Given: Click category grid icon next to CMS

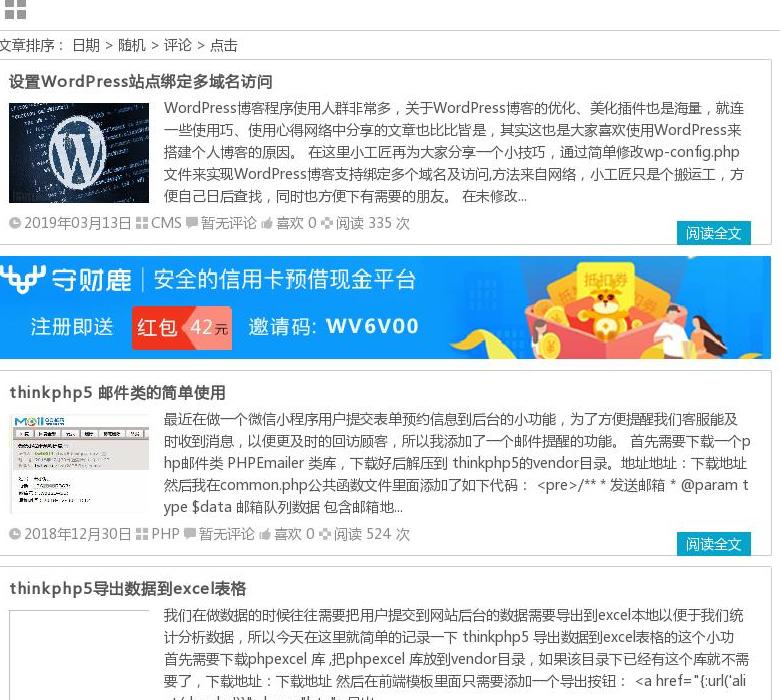Looking at the screenshot, I should (x=142, y=223).
